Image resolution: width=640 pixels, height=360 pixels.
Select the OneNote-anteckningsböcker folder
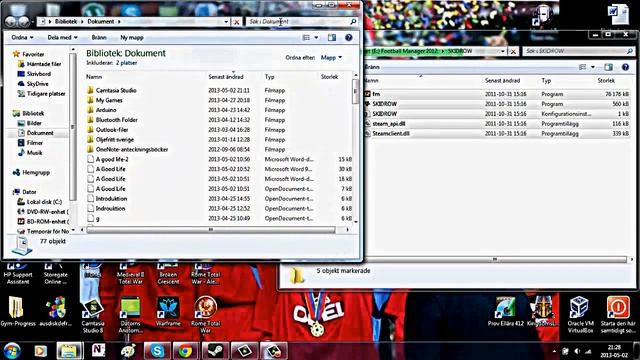[132, 149]
